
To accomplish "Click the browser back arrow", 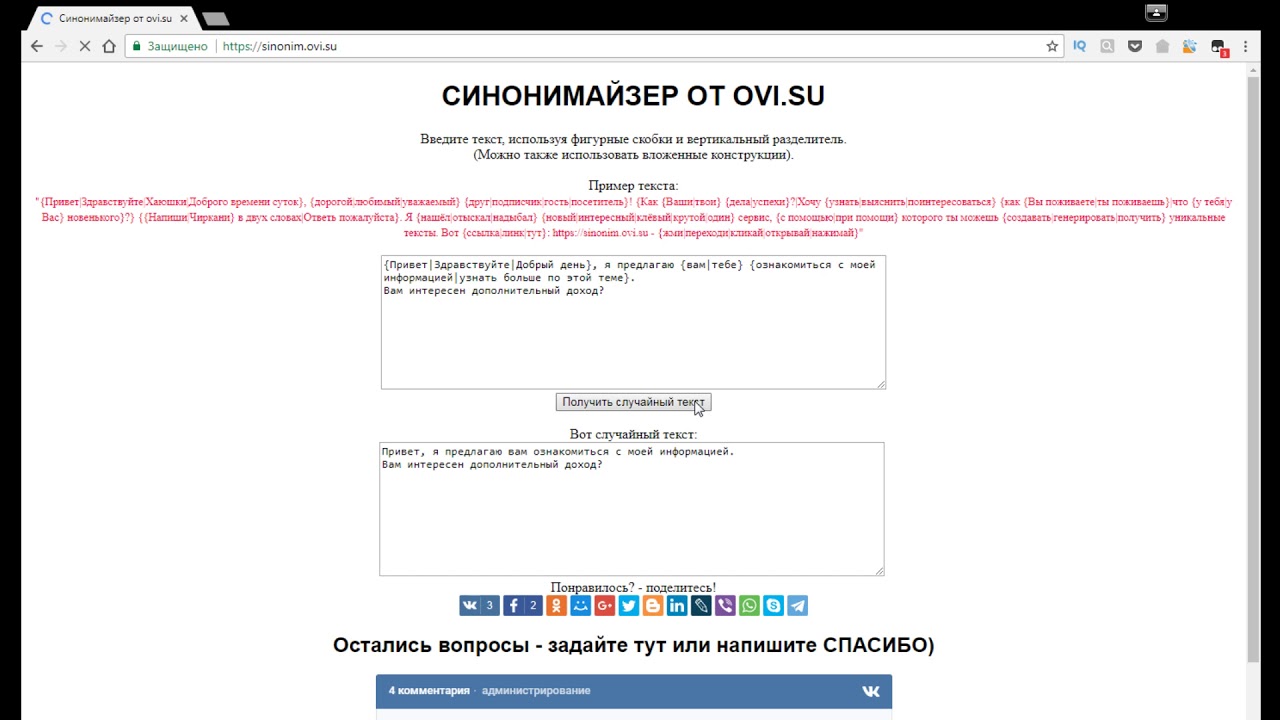I will (37, 46).
